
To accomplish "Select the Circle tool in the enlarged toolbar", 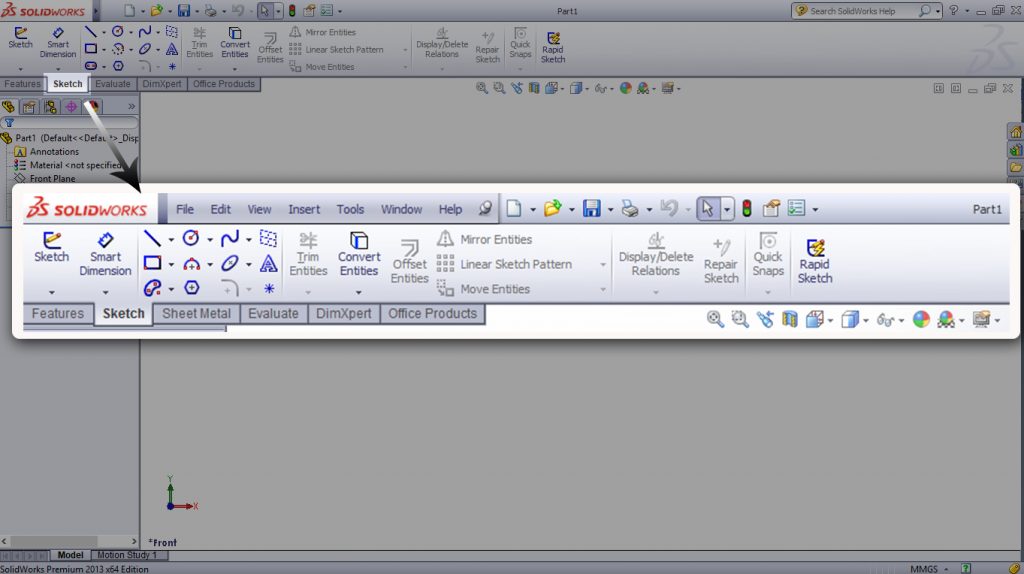I will [191, 238].
